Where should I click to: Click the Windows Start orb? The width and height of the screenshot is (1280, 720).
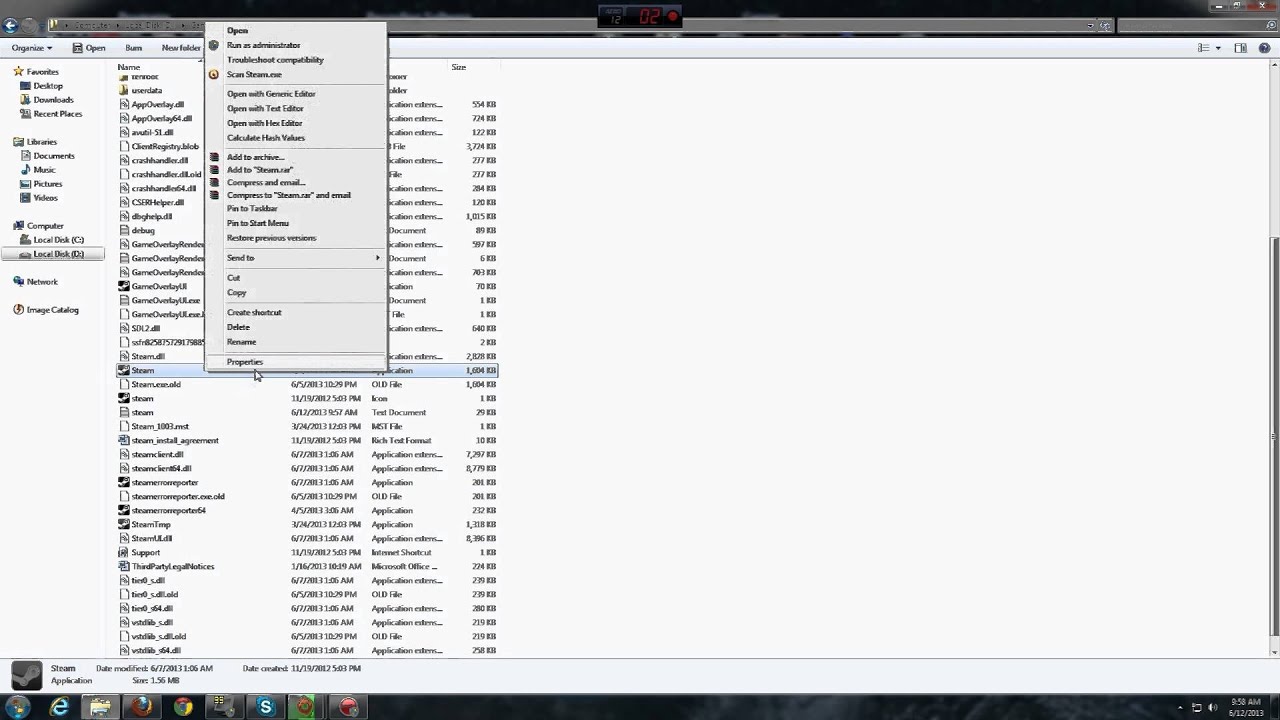[17, 707]
